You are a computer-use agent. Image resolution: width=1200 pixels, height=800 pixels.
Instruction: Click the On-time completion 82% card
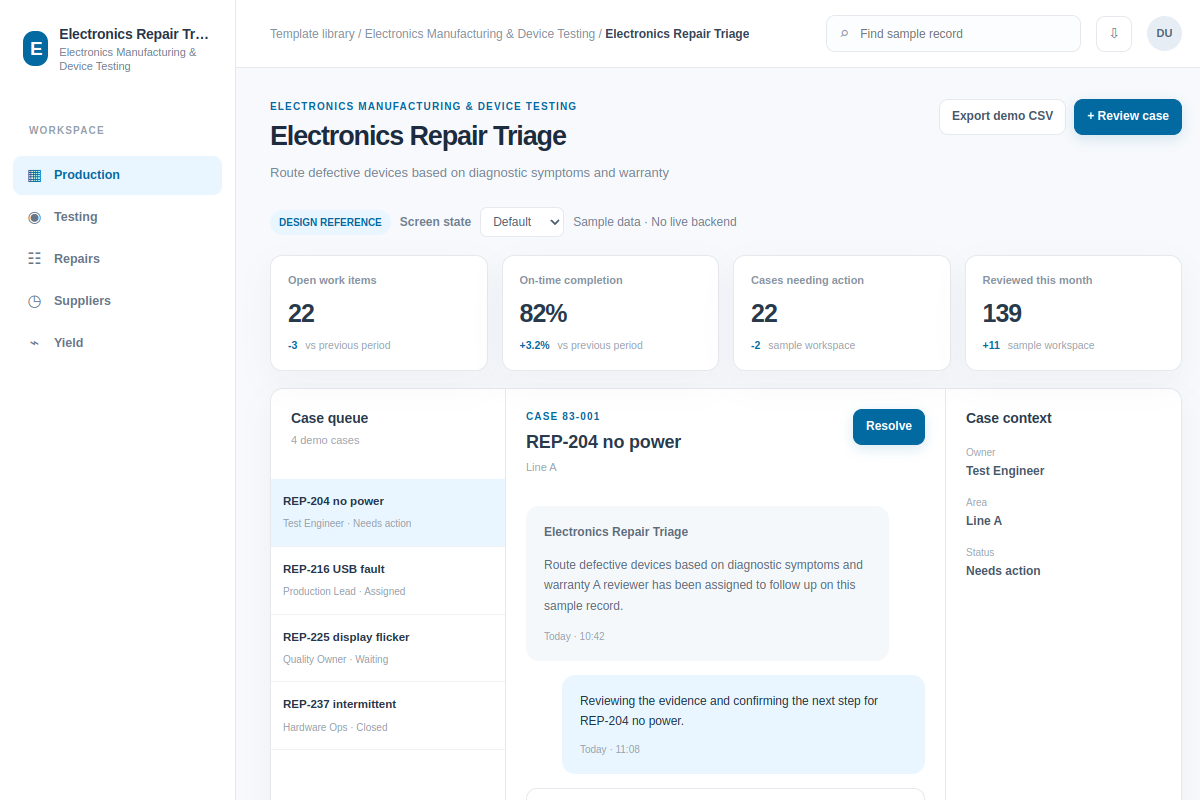610,313
